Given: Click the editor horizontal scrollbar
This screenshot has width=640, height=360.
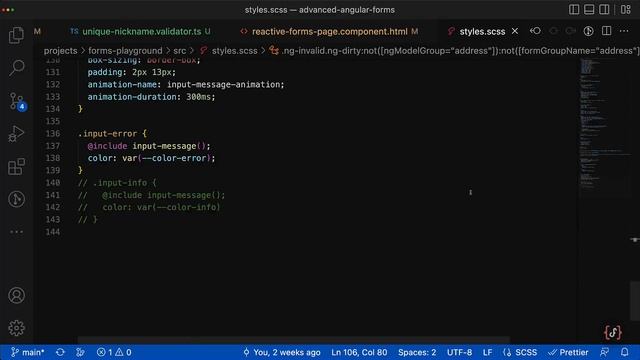Looking at the screenshot, I should tap(293, 340).
